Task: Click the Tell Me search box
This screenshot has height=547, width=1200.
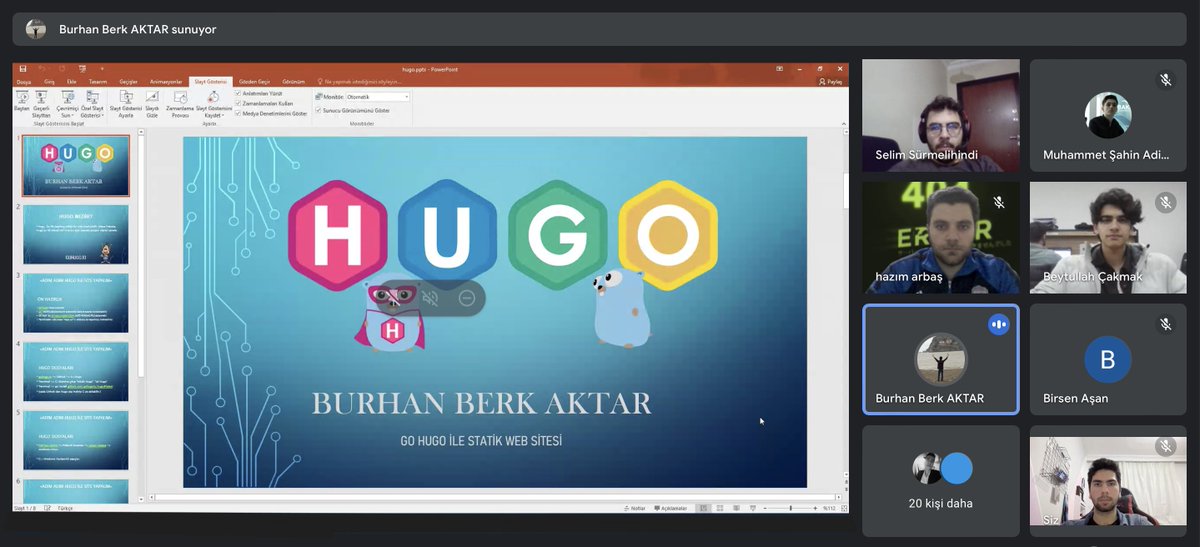Action: (x=359, y=81)
